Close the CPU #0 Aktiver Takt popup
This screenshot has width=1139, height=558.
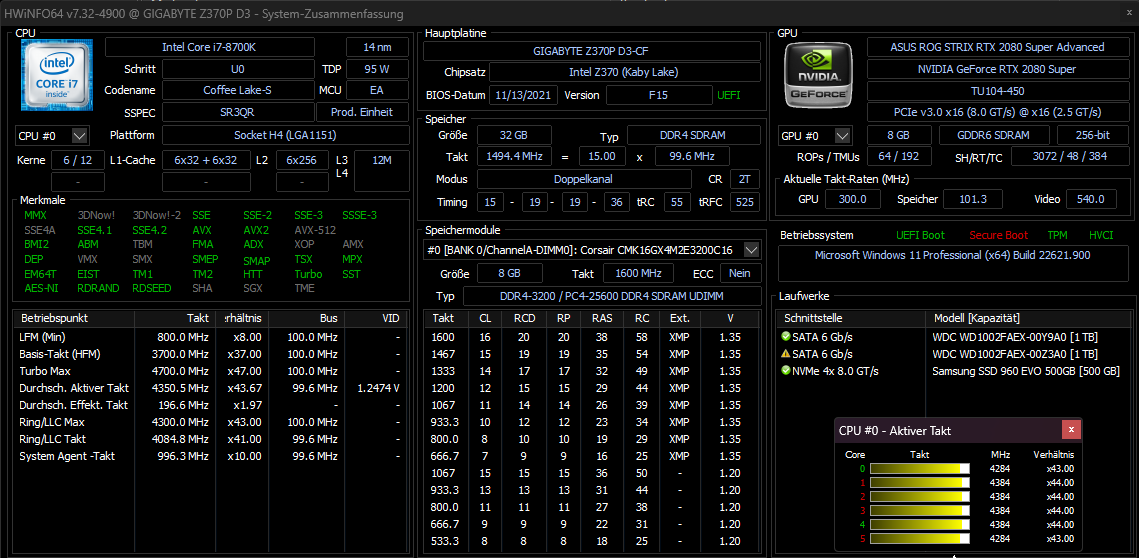click(1071, 430)
